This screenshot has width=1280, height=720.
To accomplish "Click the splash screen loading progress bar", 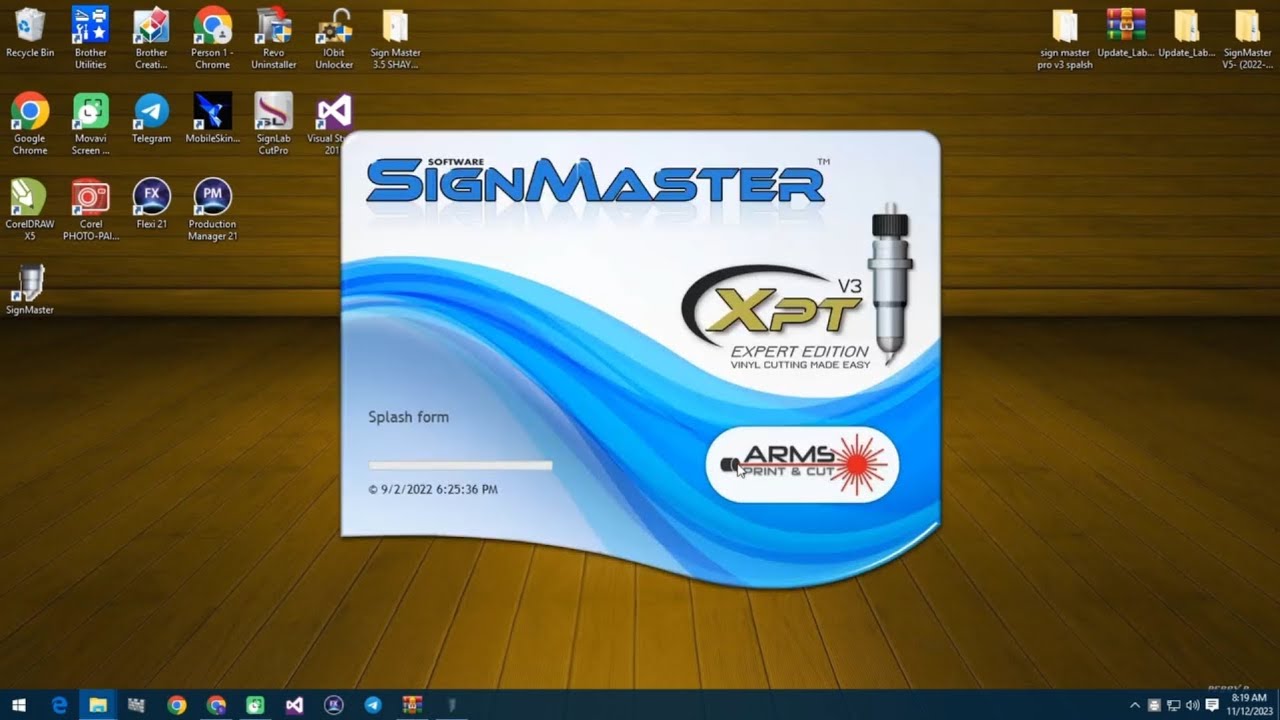I will (x=460, y=465).
